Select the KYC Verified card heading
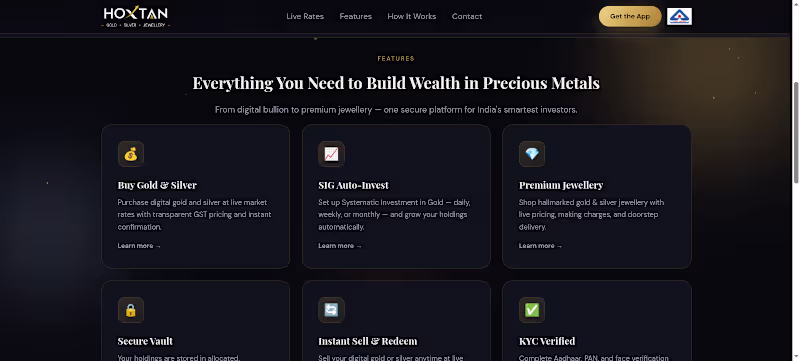This screenshot has width=800, height=361. click(x=547, y=341)
